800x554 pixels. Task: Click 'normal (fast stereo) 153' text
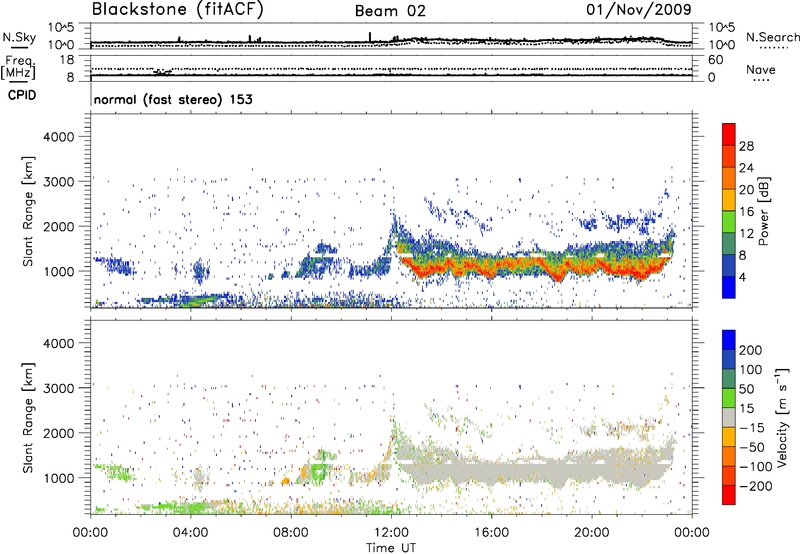click(x=173, y=99)
